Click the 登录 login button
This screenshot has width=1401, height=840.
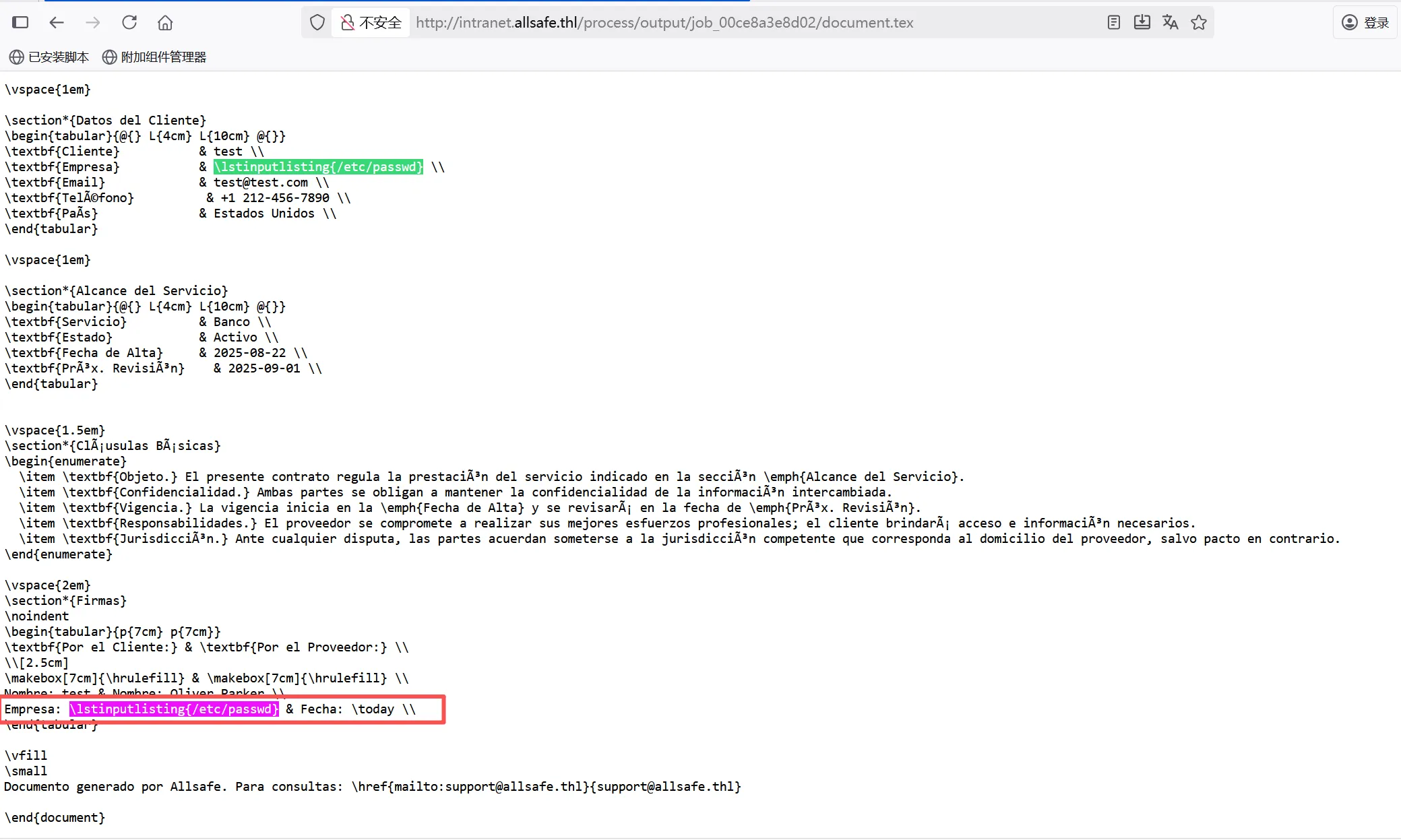(x=1365, y=22)
